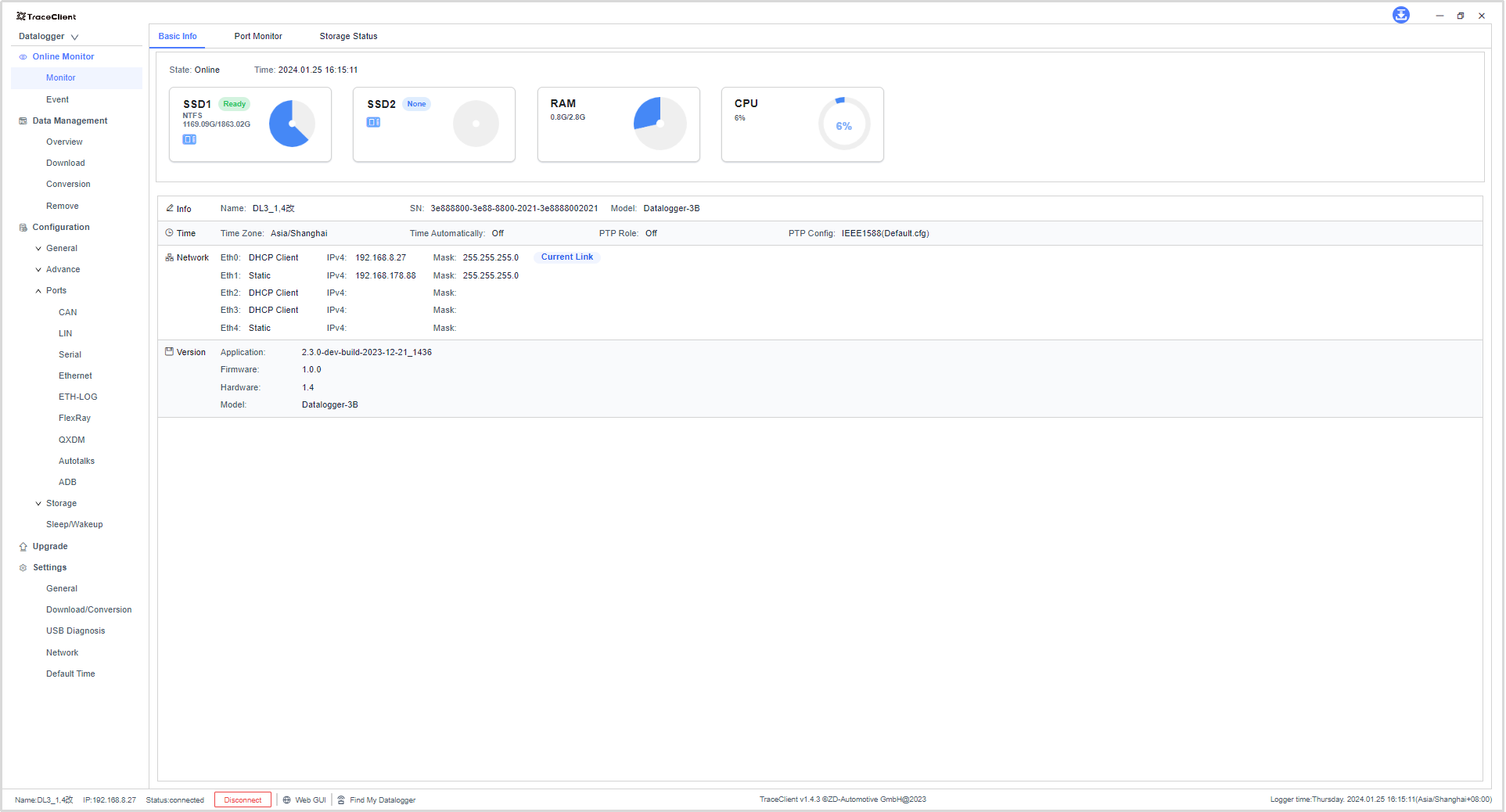Screen dimensions: 1506x812
Task: Open the Storage Status tab
Action: [348, 36]
